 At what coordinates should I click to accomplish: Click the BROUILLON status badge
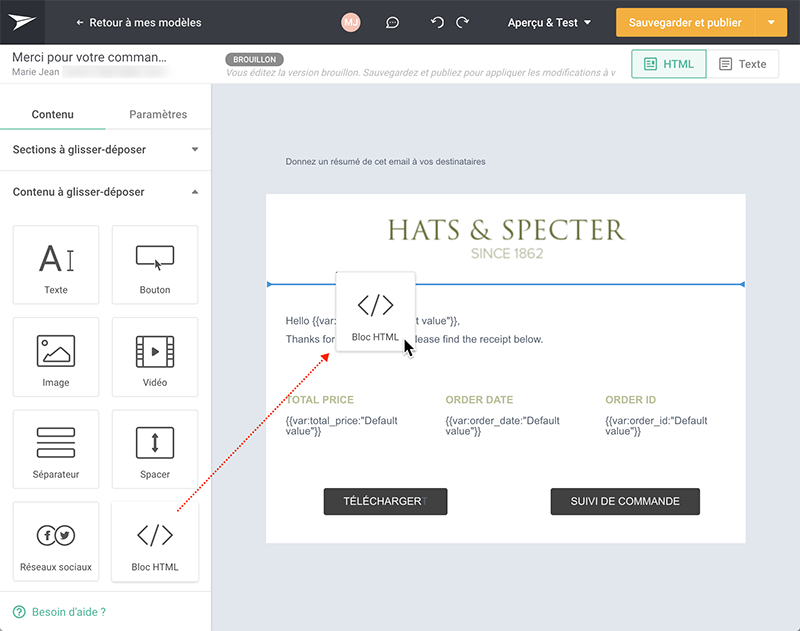click(x=254, y=60)
